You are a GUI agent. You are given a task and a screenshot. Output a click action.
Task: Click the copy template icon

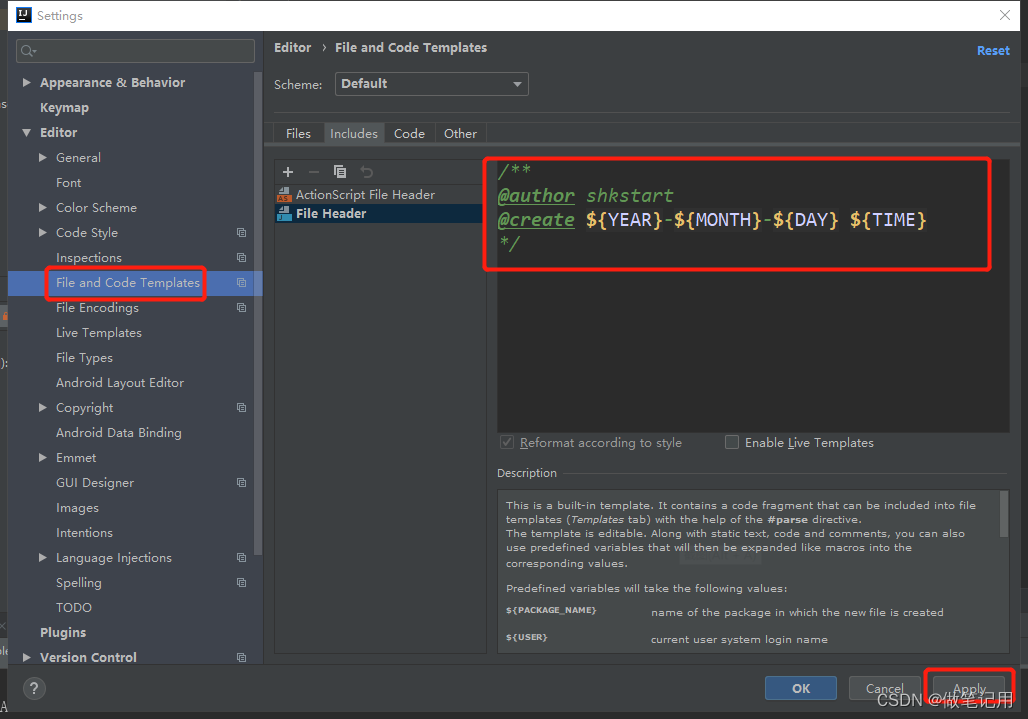click(340, 172)
